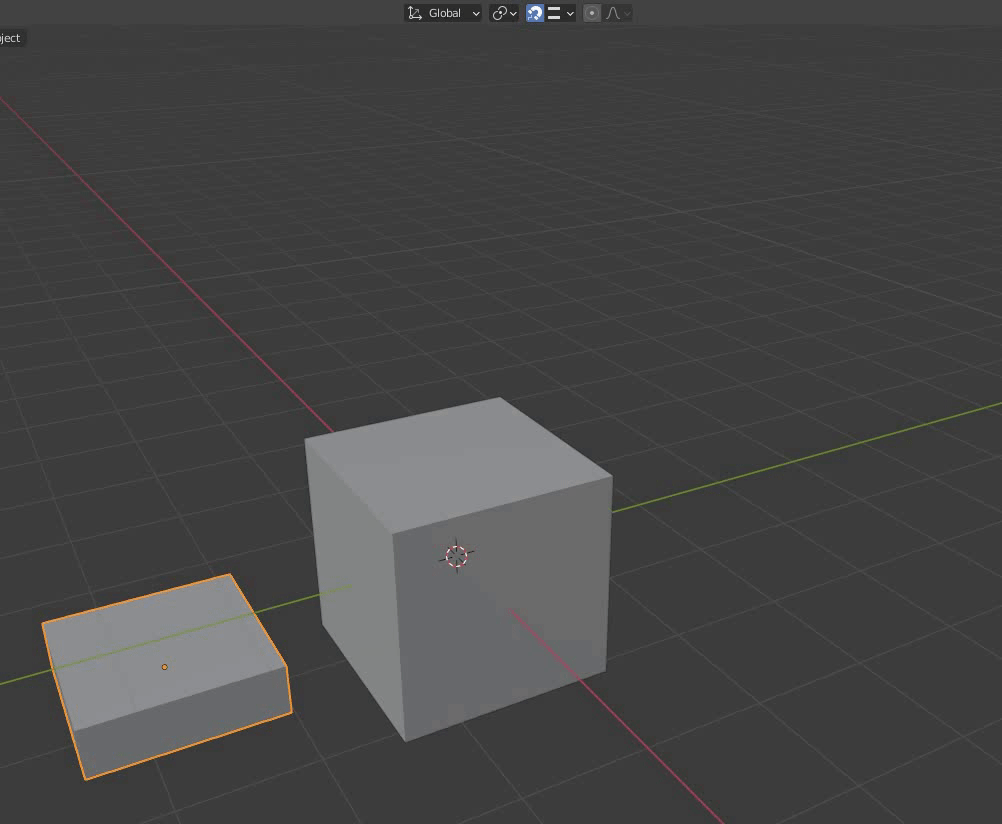
Task: Click the large cube's left side face
Action: (355, 580)
